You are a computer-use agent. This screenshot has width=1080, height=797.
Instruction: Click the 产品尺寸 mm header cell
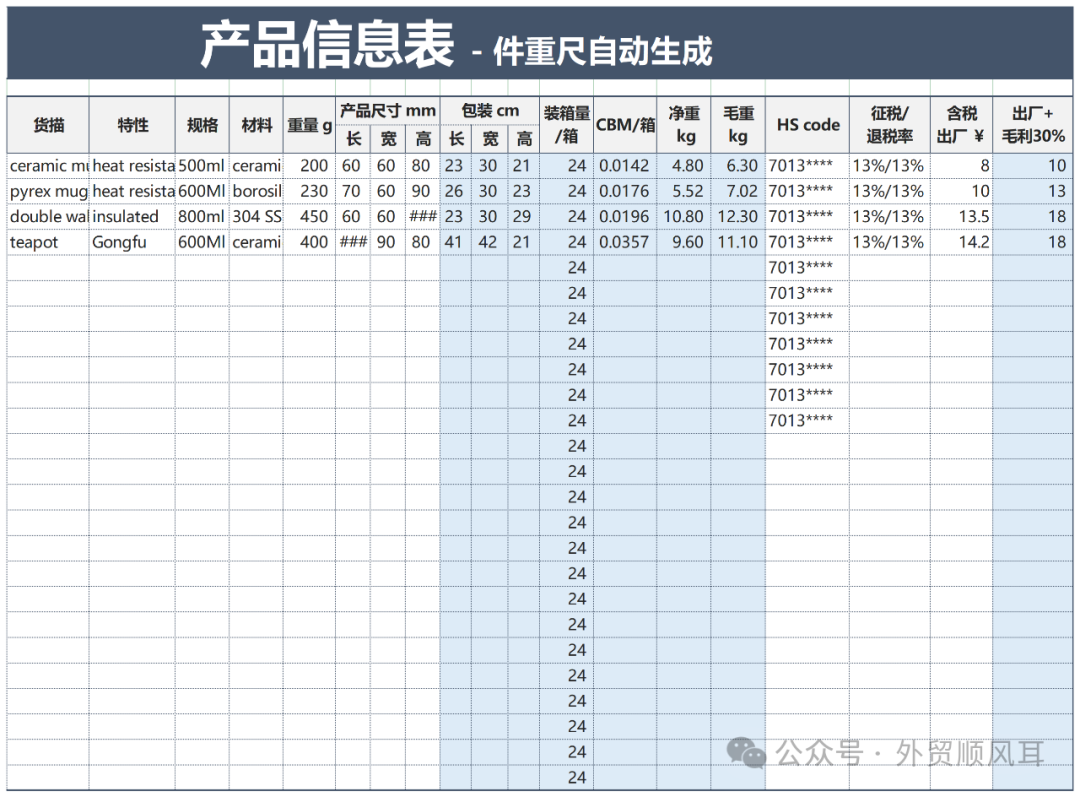[x=387, y=110]
